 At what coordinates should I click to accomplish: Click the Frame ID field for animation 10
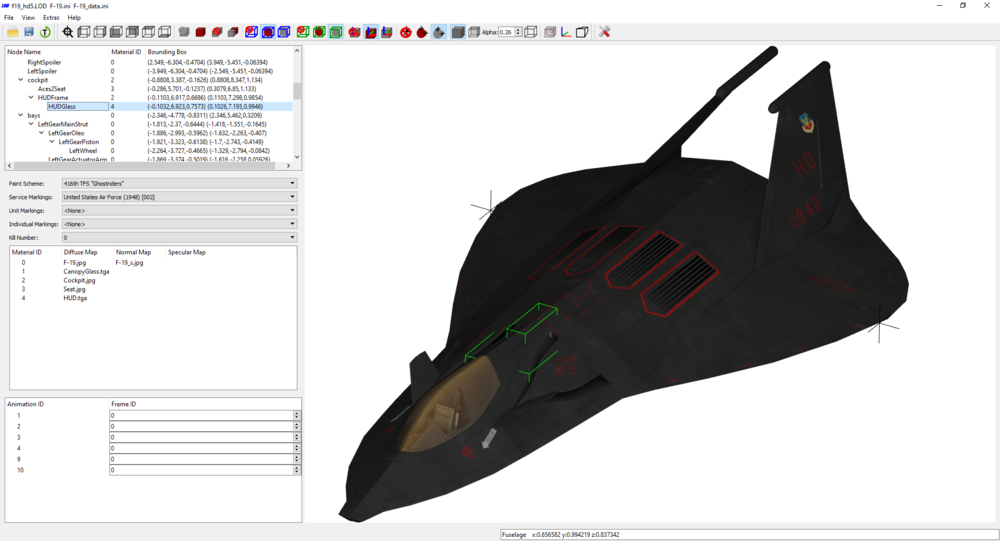202,470
